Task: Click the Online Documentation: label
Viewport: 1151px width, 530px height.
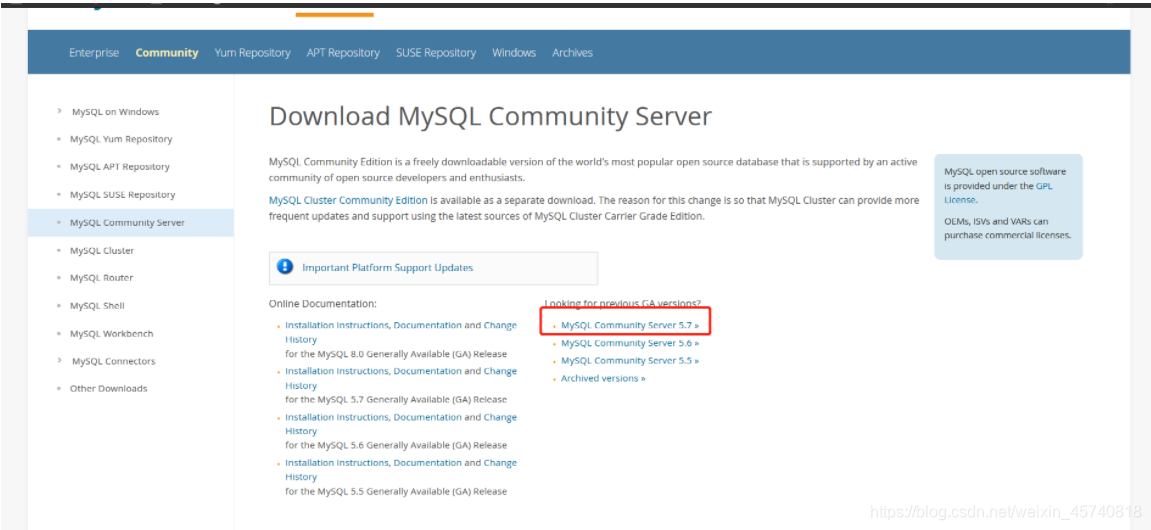Action: tap(323, 303)
